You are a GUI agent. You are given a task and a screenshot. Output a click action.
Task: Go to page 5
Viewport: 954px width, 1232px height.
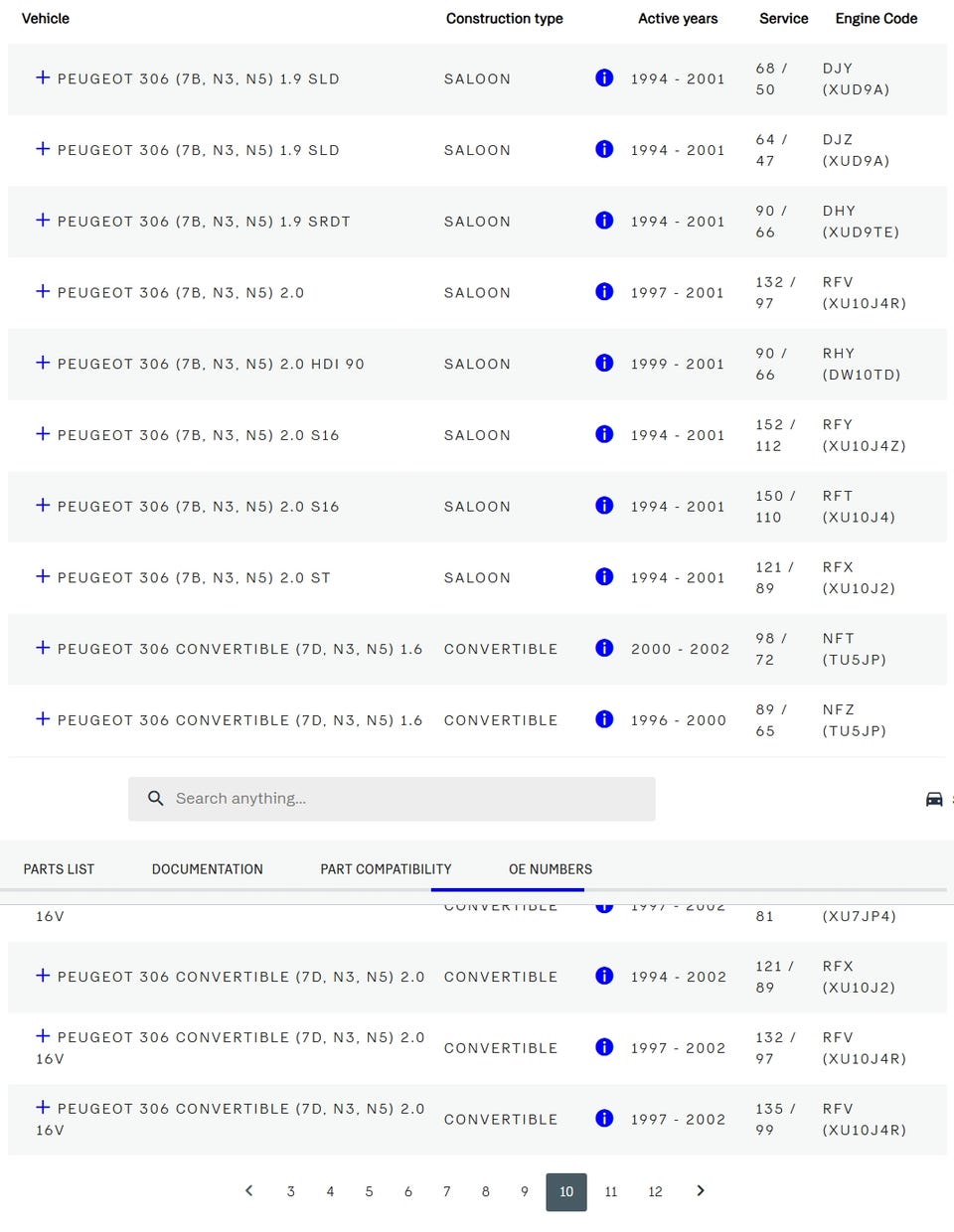point(369,1191)
